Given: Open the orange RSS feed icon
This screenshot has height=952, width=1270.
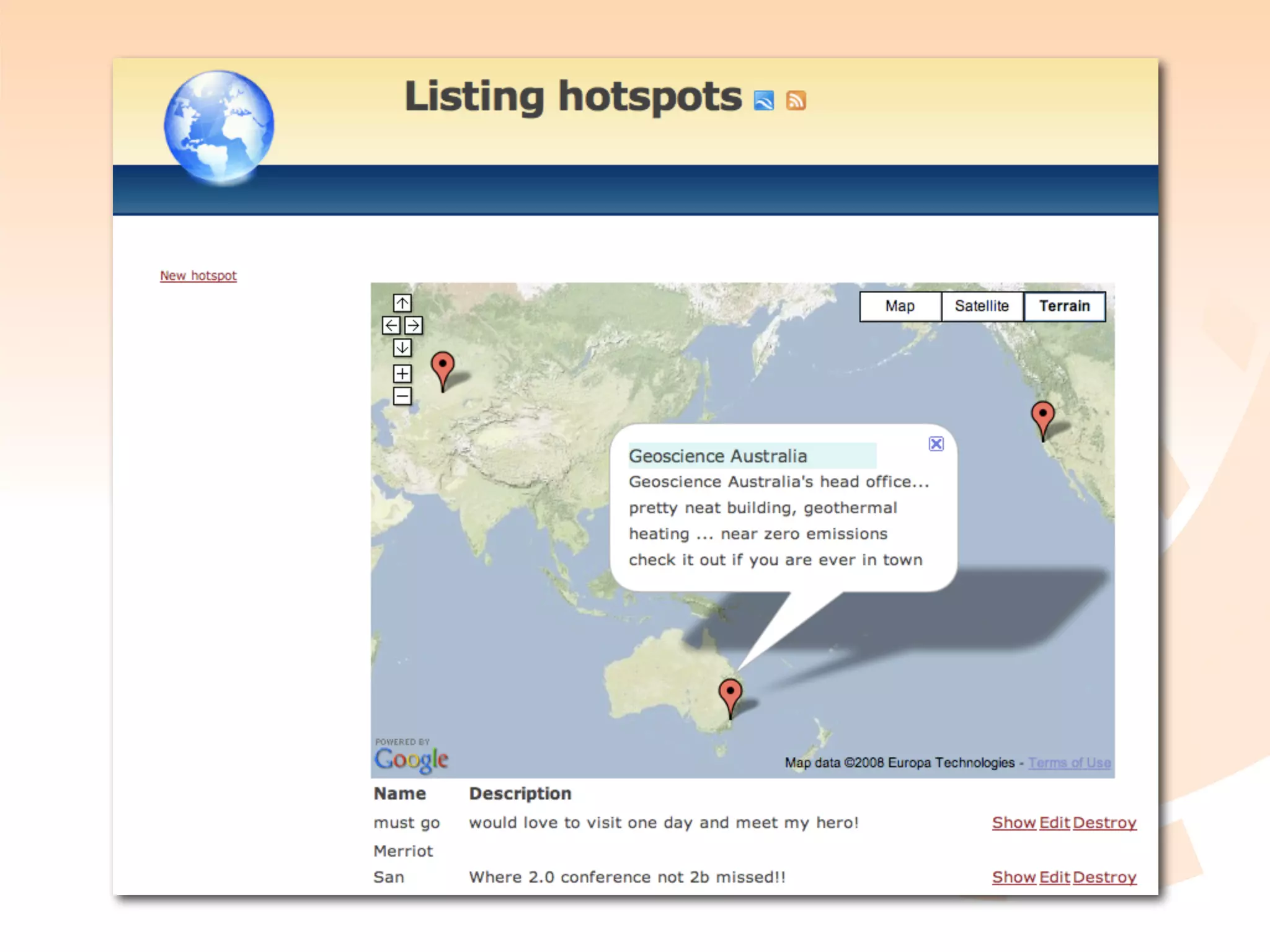Looking at the screenshot, I should pyautogui.click(x=796, y=100).
